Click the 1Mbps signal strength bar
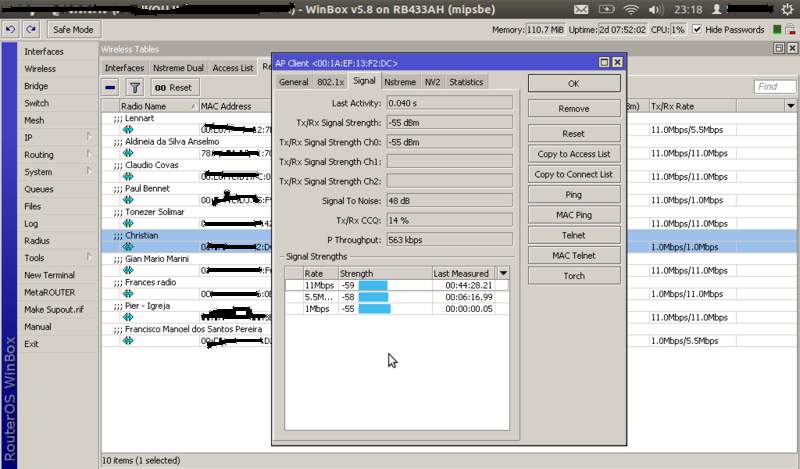The height and width of the screenshot is (469, 800). (x=374, y=309)
